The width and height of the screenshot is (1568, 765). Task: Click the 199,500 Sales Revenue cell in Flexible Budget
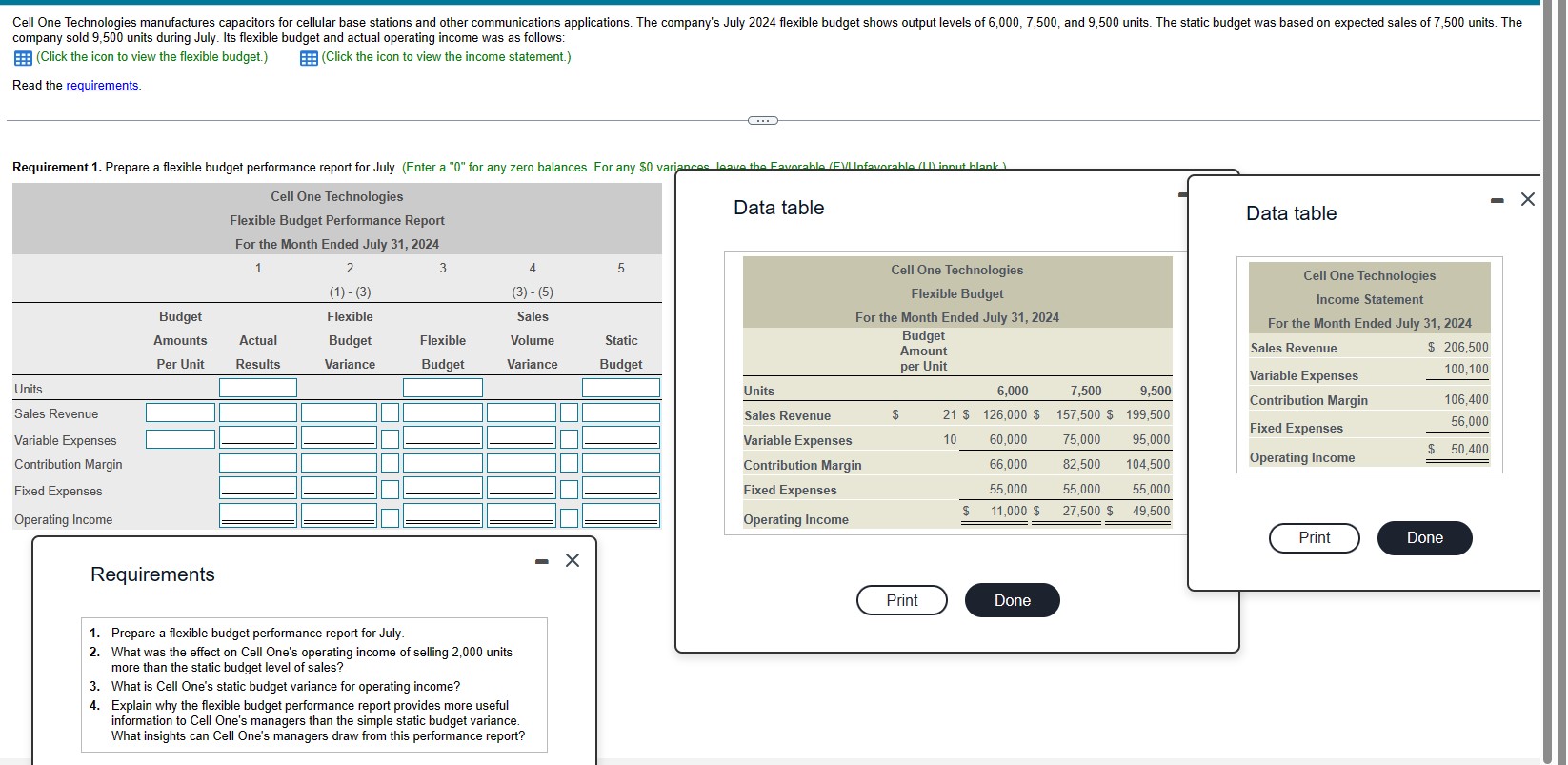click(1148, 415)
